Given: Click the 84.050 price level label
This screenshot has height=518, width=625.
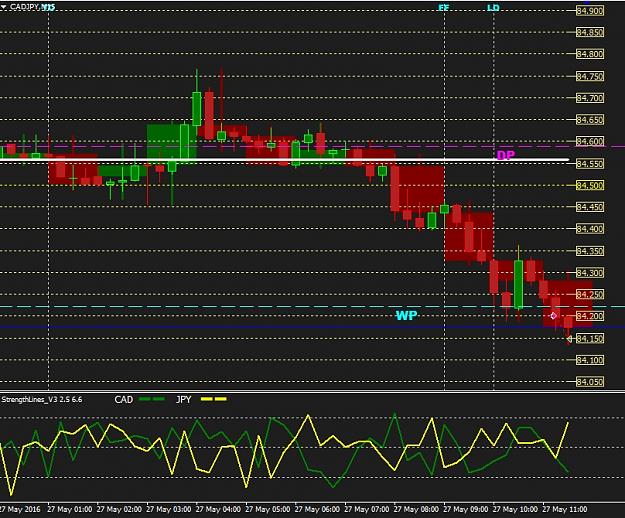Looking at the screenshot, I should tap(590, 382).
